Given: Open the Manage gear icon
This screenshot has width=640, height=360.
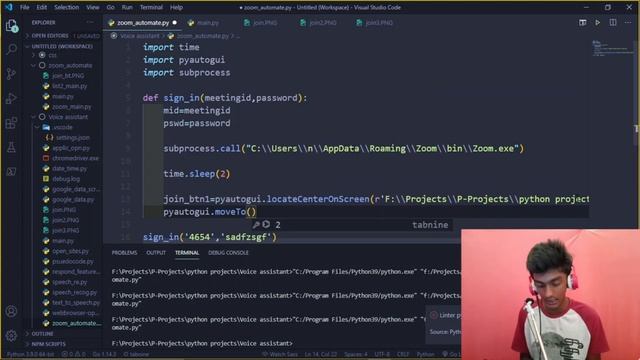Looking at the screenshot, I should click(x=11, y=336).
